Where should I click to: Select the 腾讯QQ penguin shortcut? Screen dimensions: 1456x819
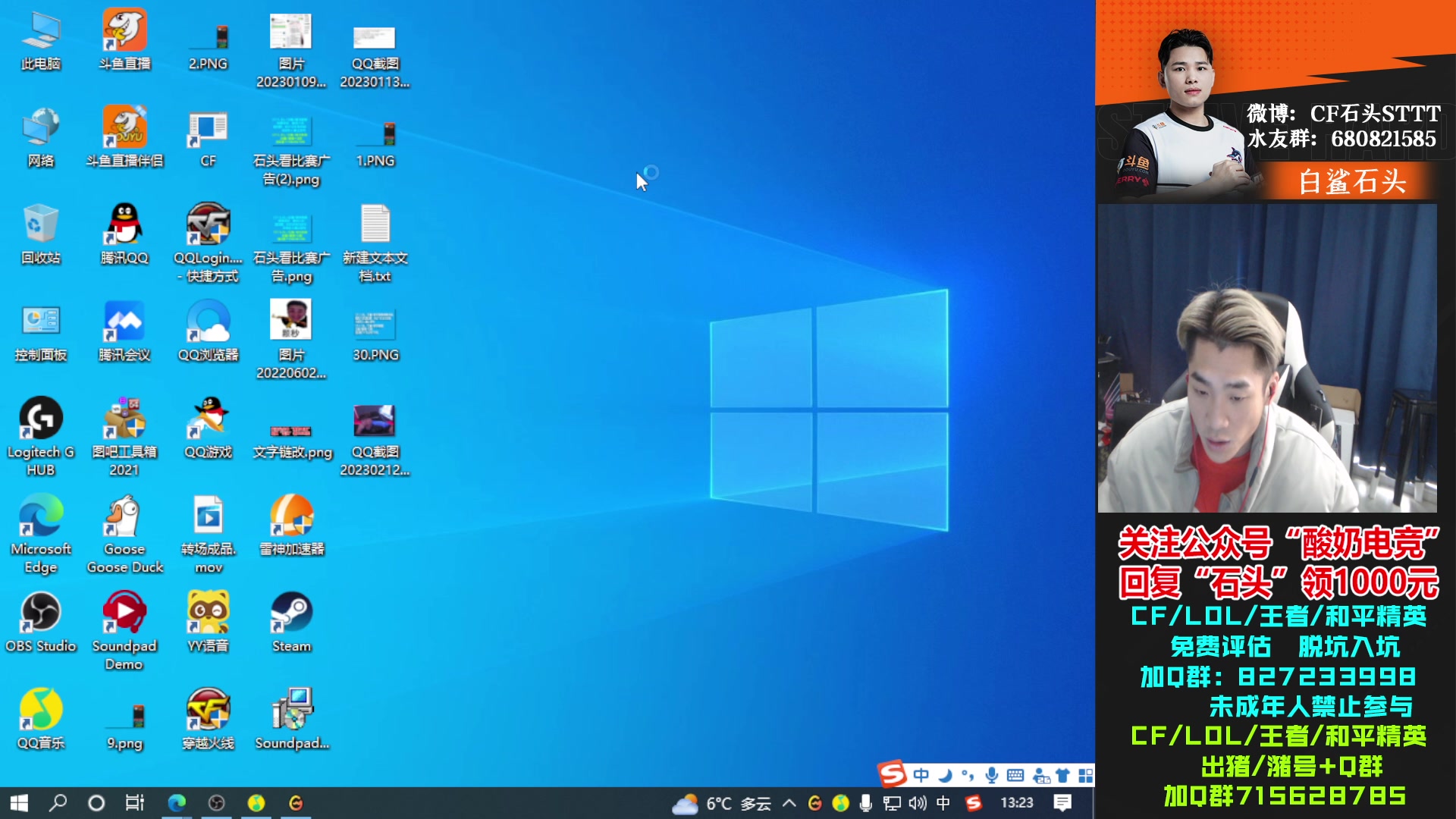pyautogui.click(x=124, y=235)
